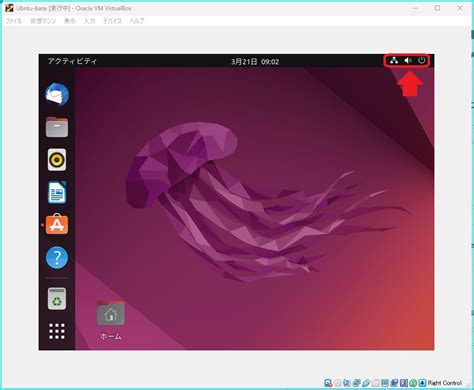Open Thunderbird mail from the Ubuntu dock
This screenshot has width=474, height=390.
tap(57, 94)
